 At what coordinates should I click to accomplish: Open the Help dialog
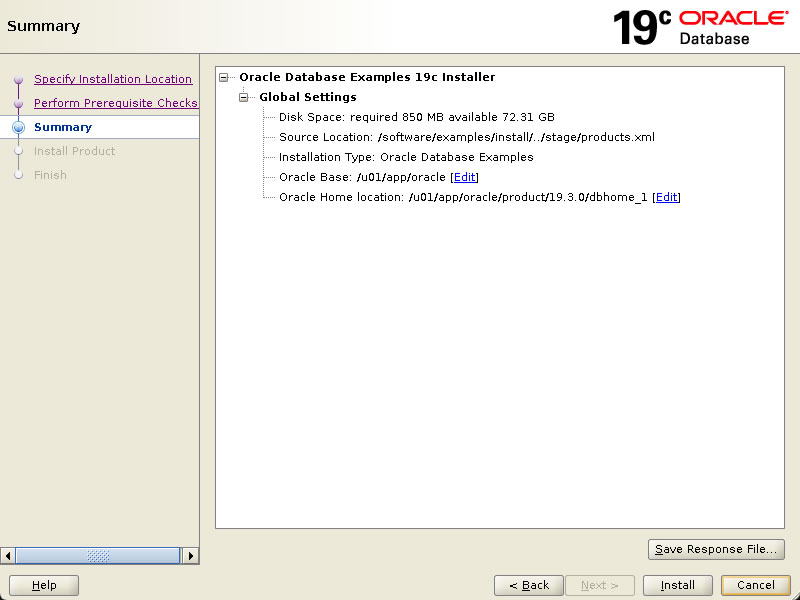pos(44,585)
